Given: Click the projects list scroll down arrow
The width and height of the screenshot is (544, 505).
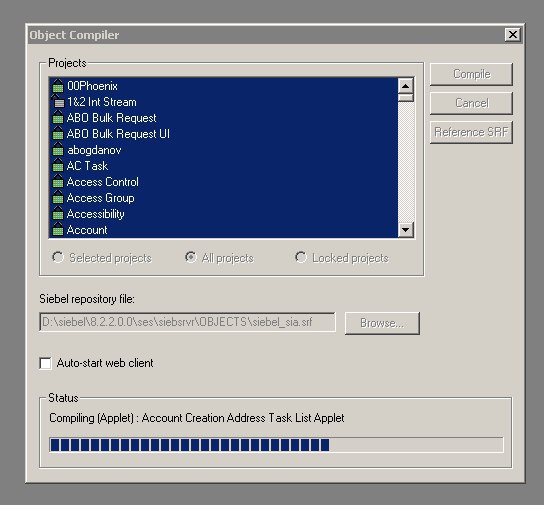Looking at the screenshot, I should (x=406, y=230).
